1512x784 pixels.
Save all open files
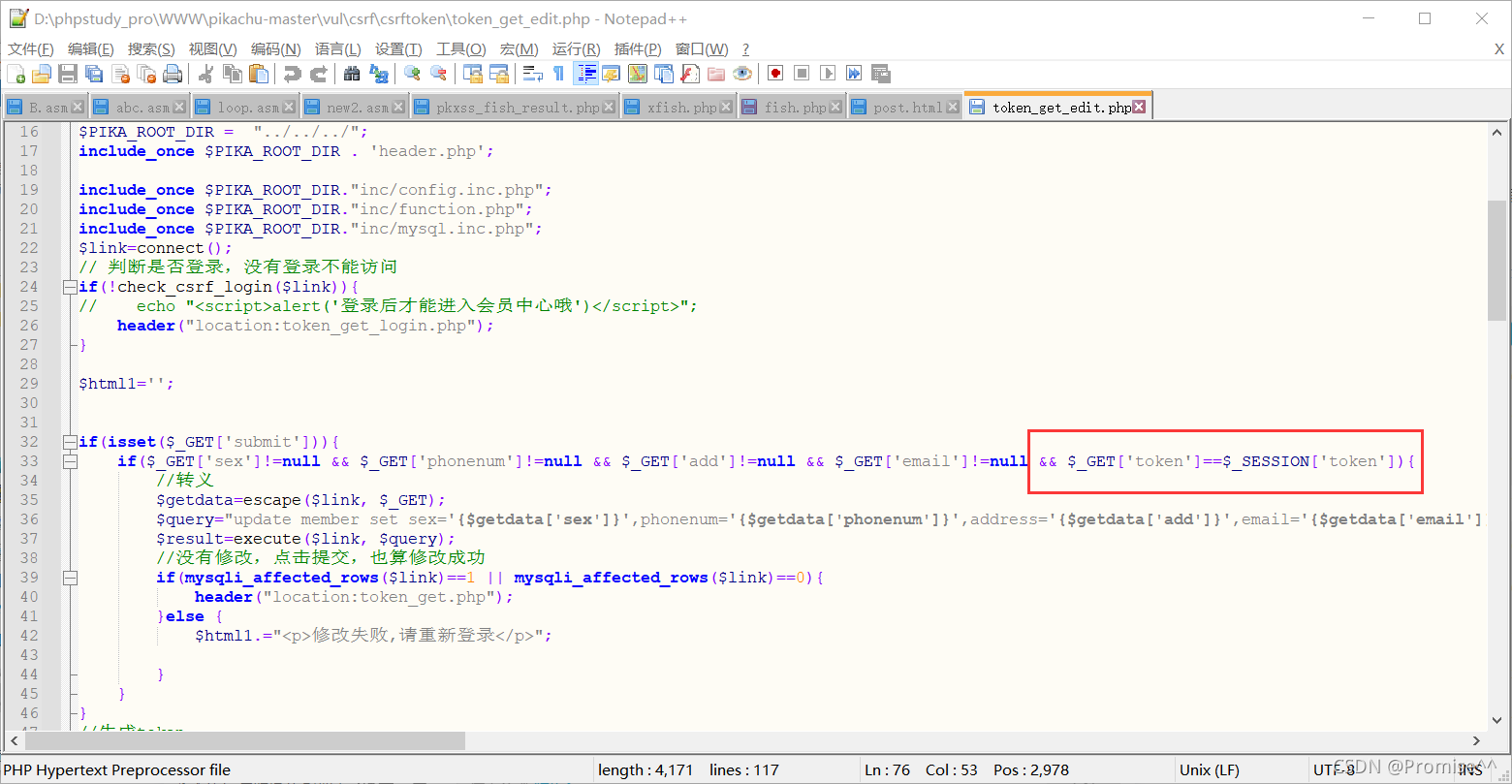click(94, 74)
